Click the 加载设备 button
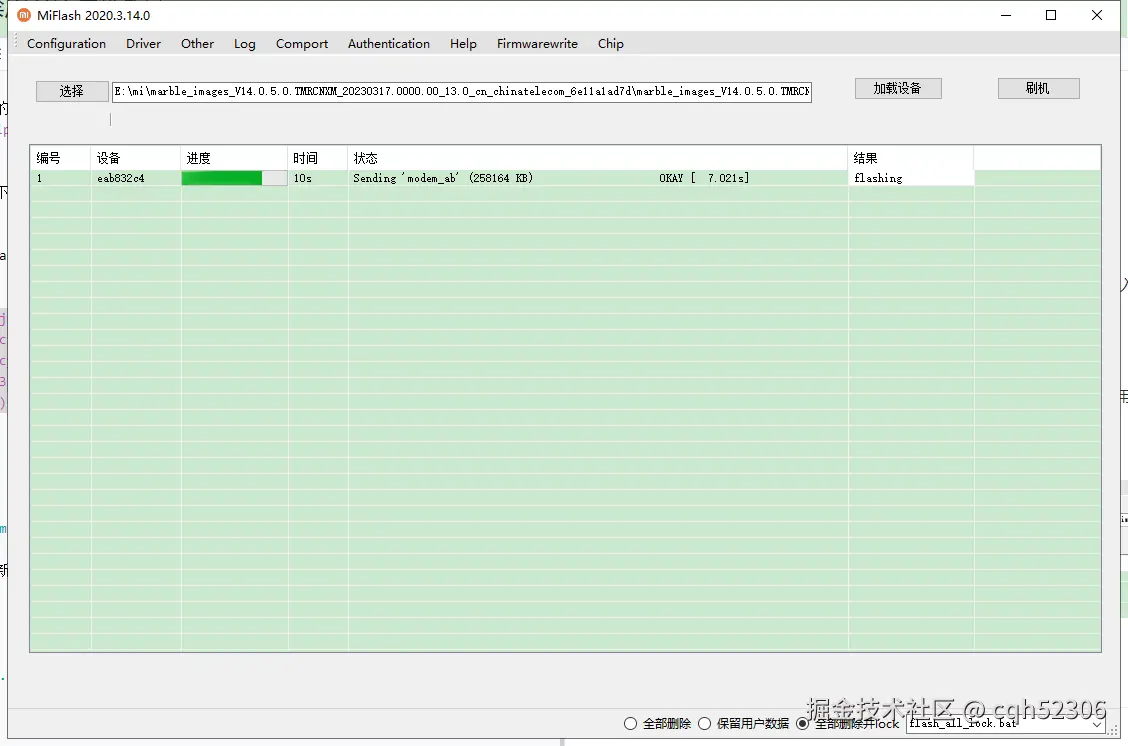 pos(898,88)
